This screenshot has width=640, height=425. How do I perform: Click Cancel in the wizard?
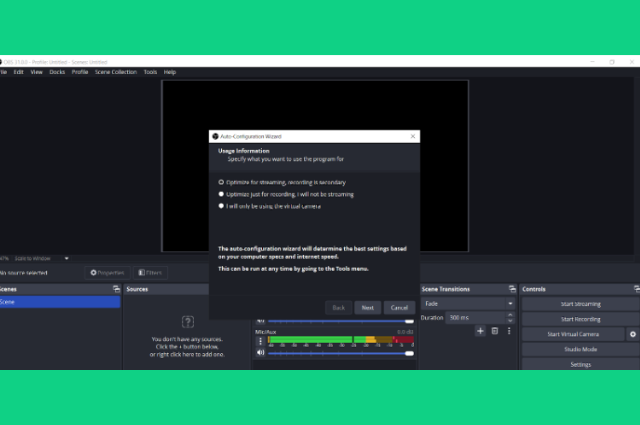point(399,308)
